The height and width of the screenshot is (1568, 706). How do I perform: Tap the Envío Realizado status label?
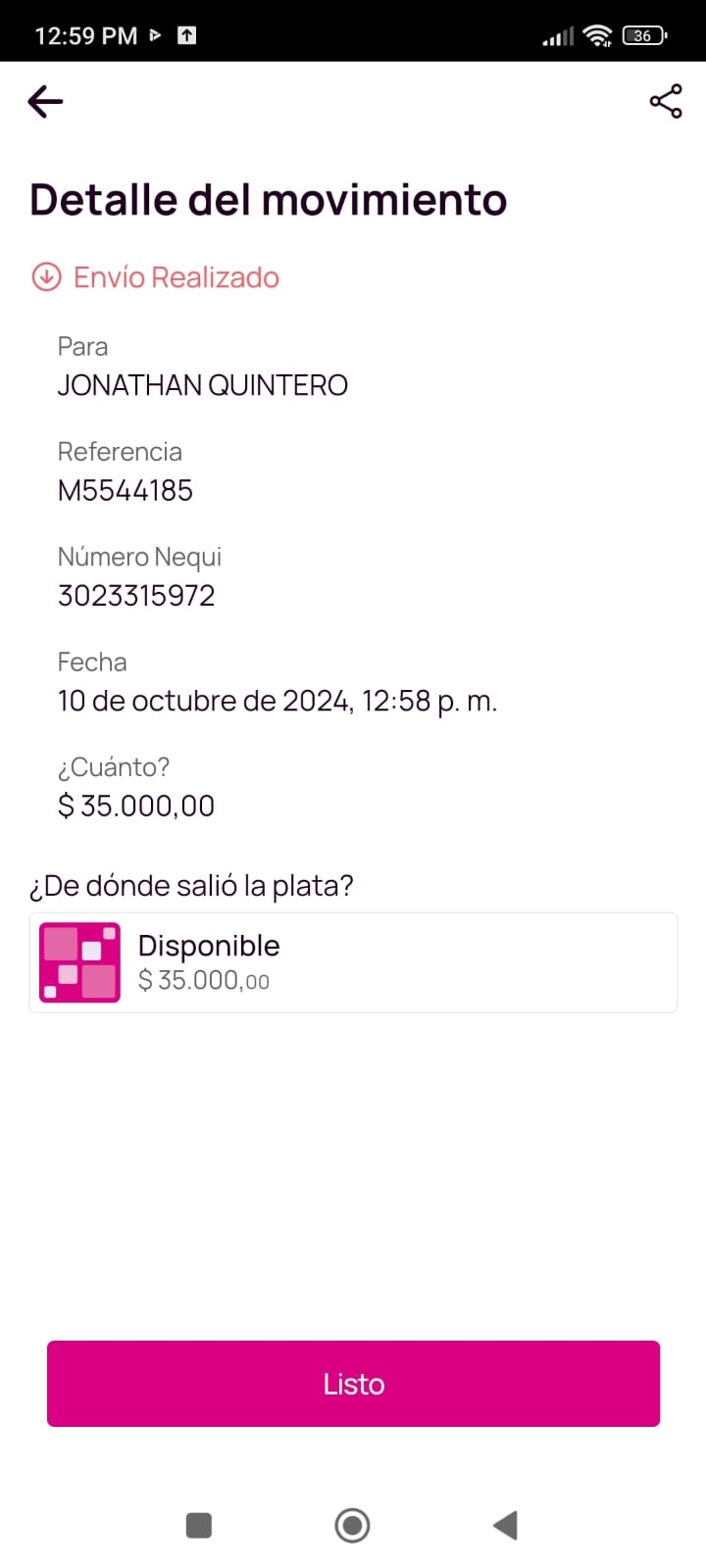(176, 277)
